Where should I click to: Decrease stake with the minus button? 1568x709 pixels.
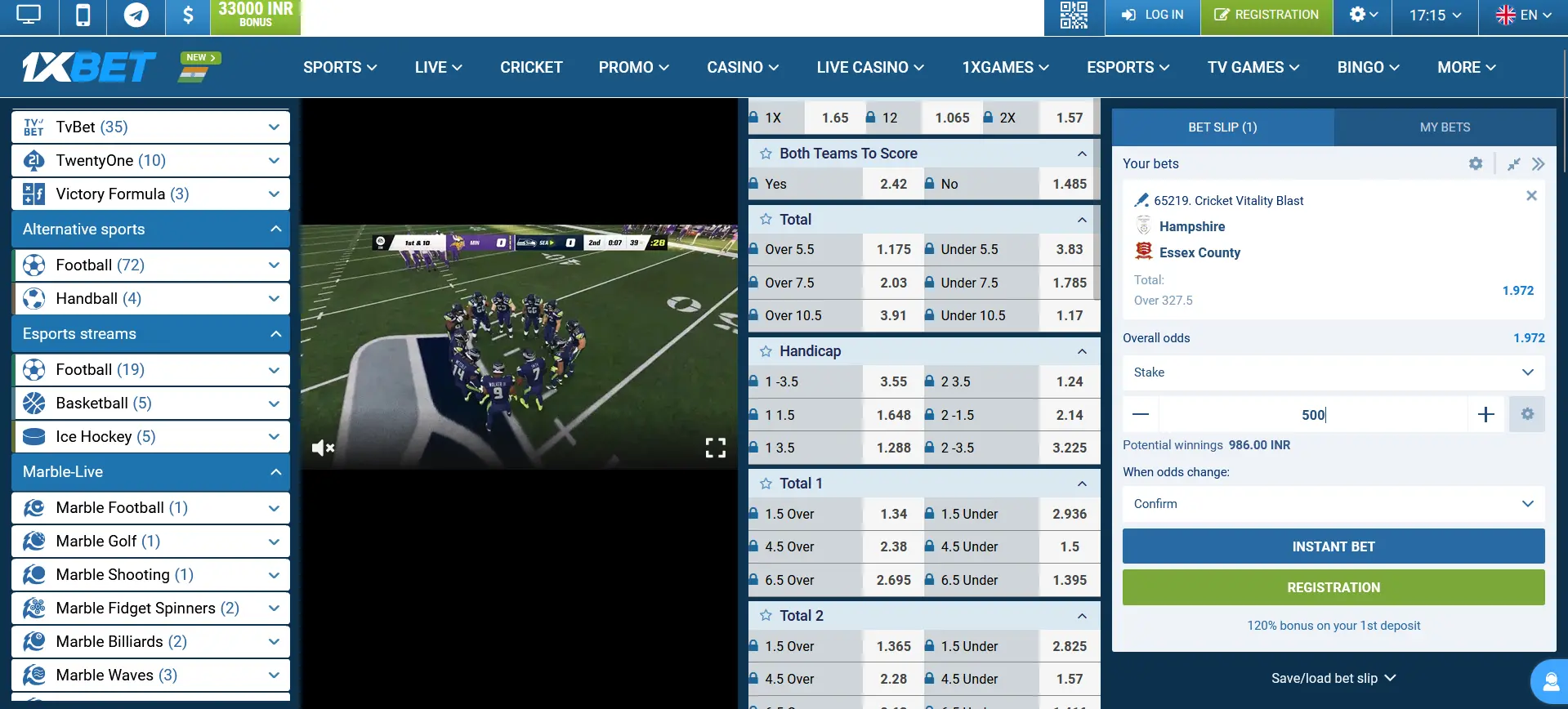point(1141,414)
